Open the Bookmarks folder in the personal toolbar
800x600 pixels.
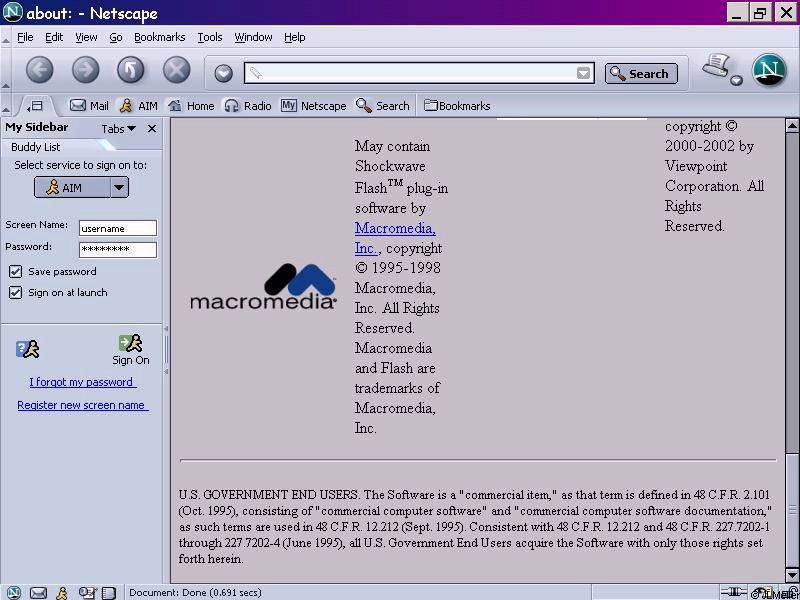[457, 106]
